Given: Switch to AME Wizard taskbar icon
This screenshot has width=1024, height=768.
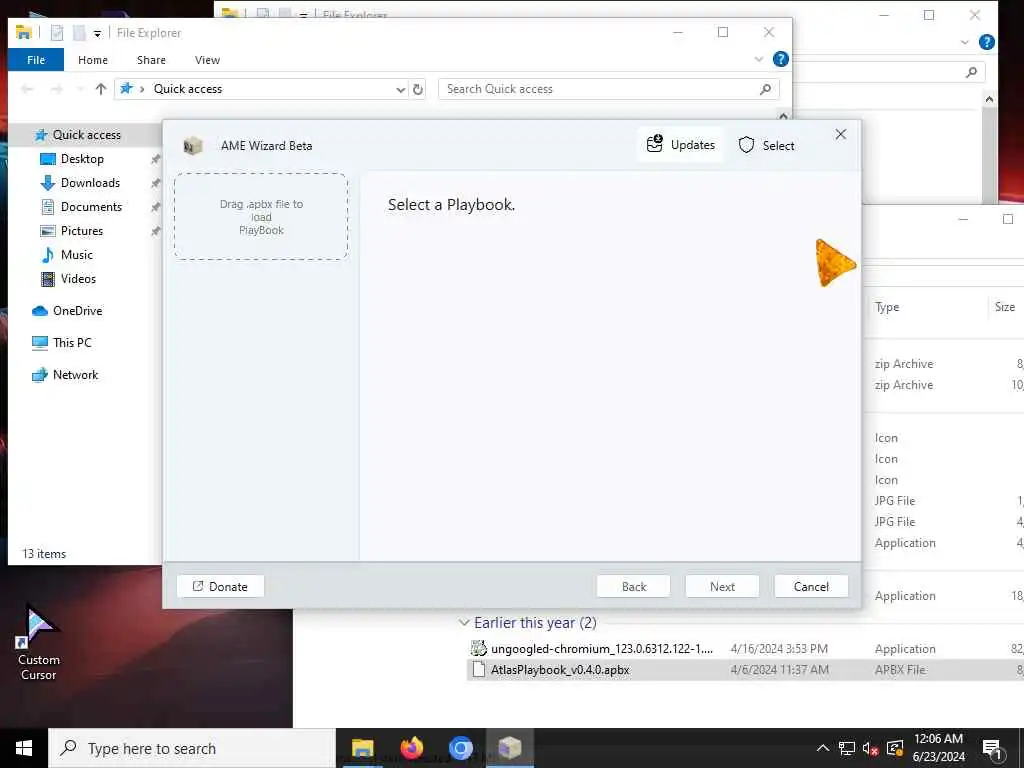Looking at the screenshot, I should [x=509, y=748].
